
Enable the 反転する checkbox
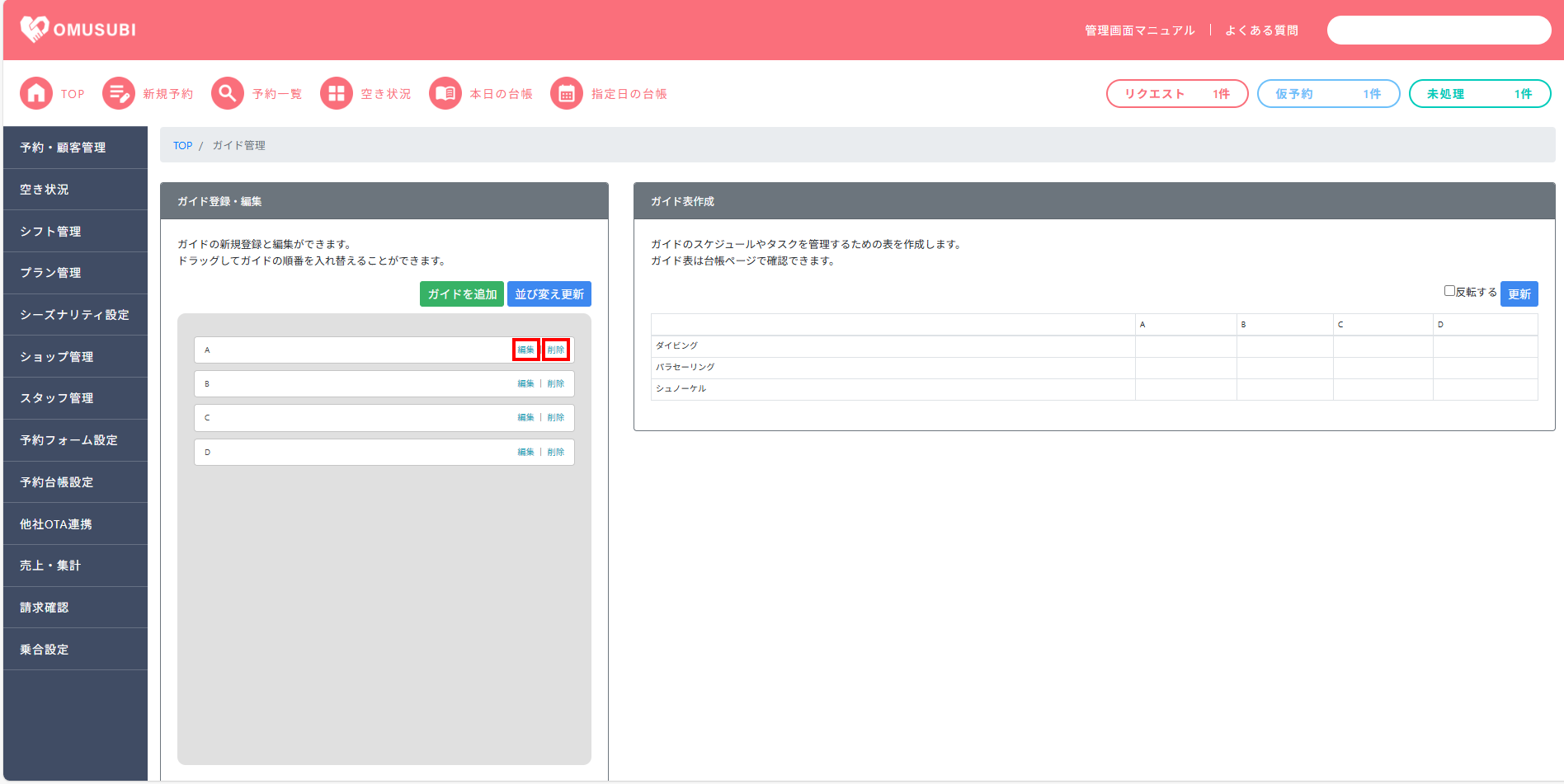[x=1449, y=291]
